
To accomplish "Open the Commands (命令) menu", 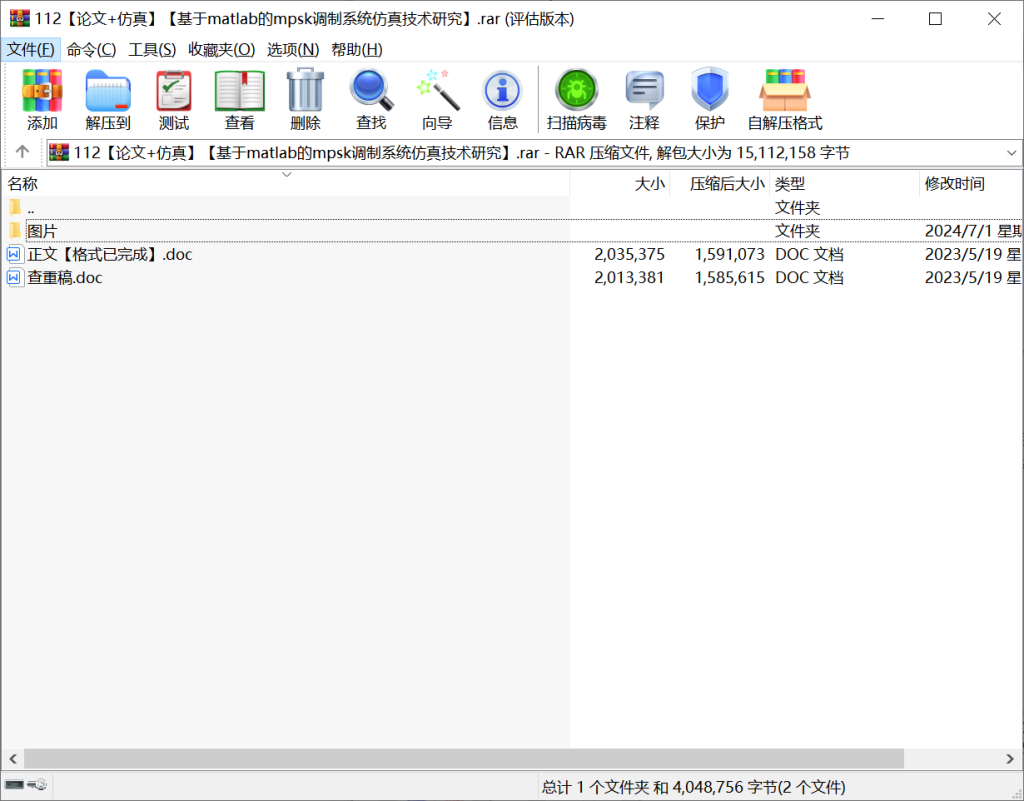I will (x=91, y=50).
